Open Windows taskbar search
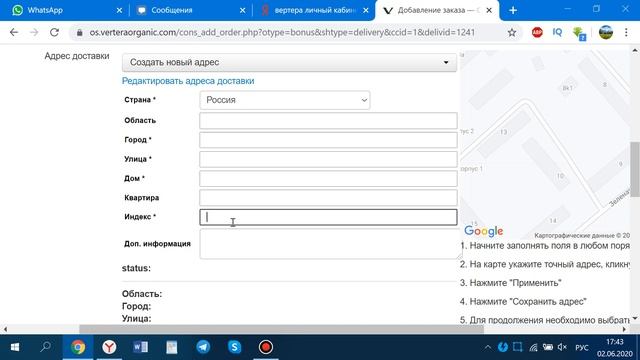This screenshot has height=360, width=640. click(x=46, y=347)
